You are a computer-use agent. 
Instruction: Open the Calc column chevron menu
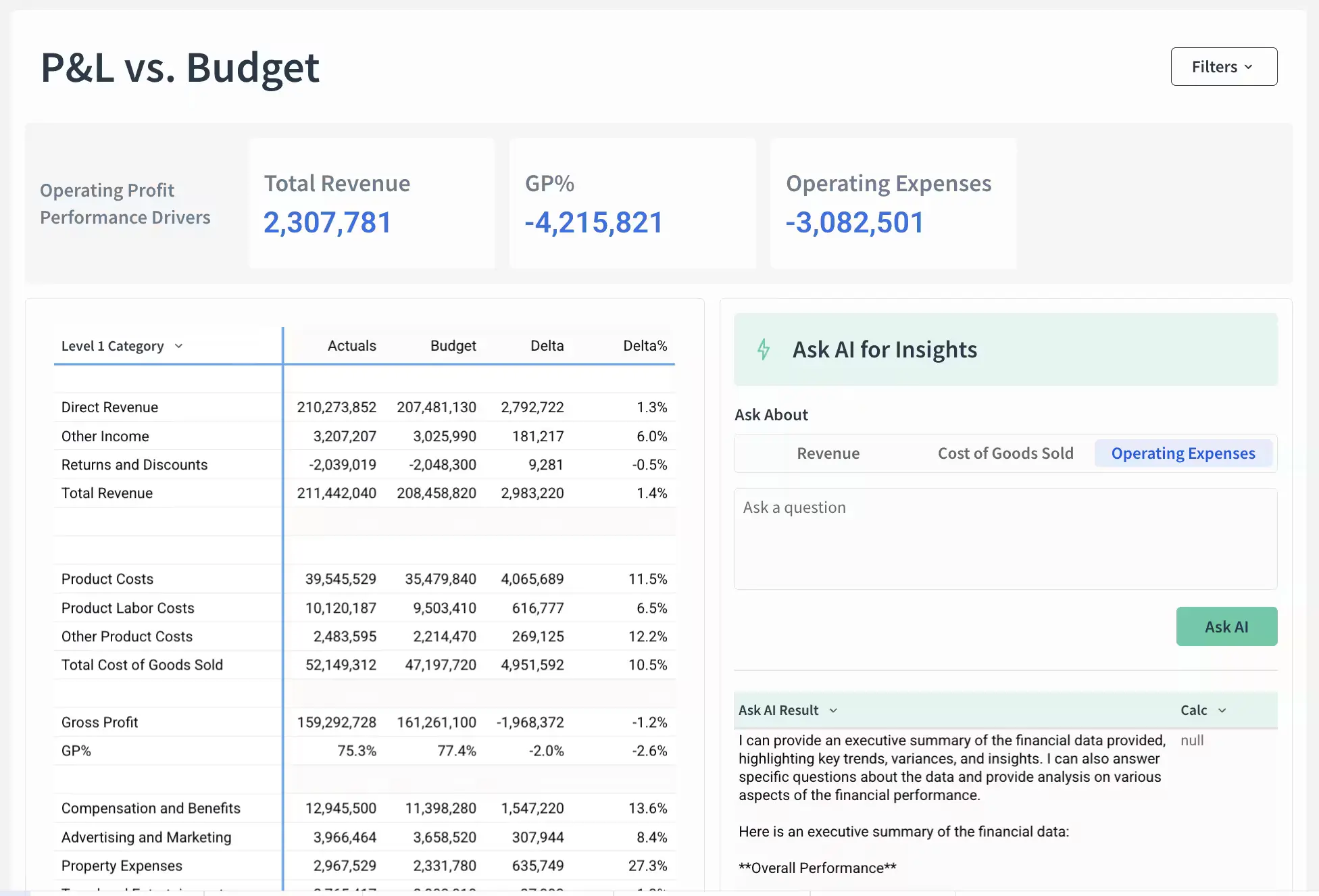click(1222, 710)
